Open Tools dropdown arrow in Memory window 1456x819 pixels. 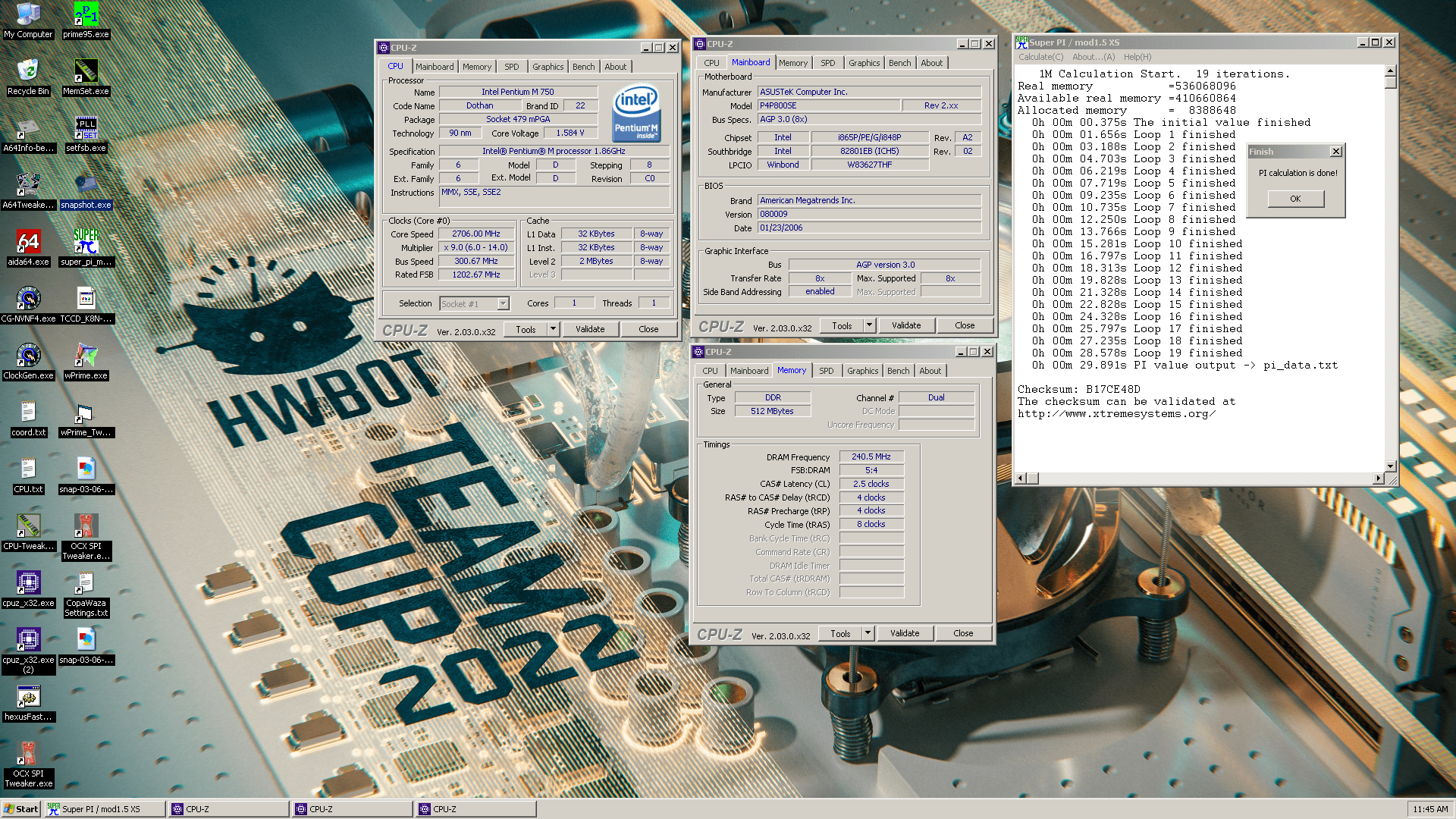(x=868, y=633)
